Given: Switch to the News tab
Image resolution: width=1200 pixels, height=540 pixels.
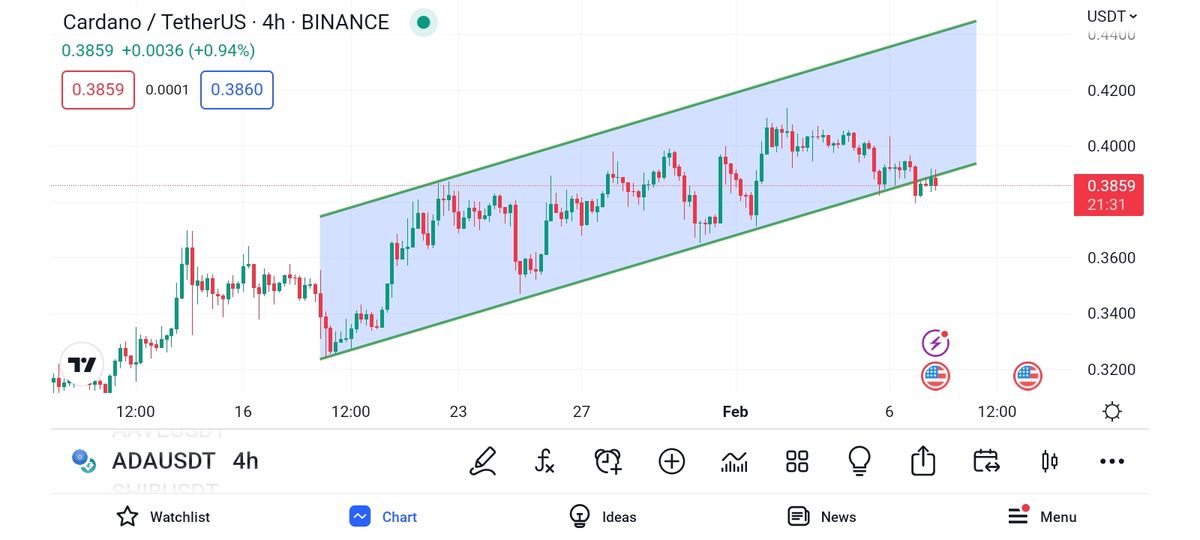Looking at the screenshot, I should pos(822,517).
